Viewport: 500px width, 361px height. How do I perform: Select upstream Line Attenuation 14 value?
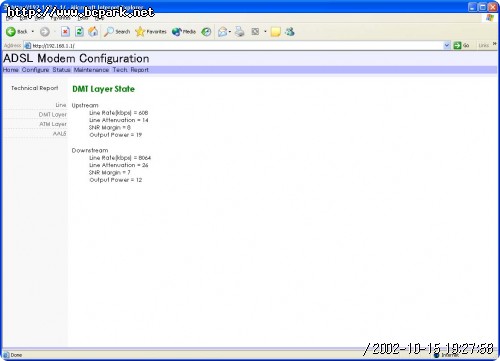[x=145, y=120]
